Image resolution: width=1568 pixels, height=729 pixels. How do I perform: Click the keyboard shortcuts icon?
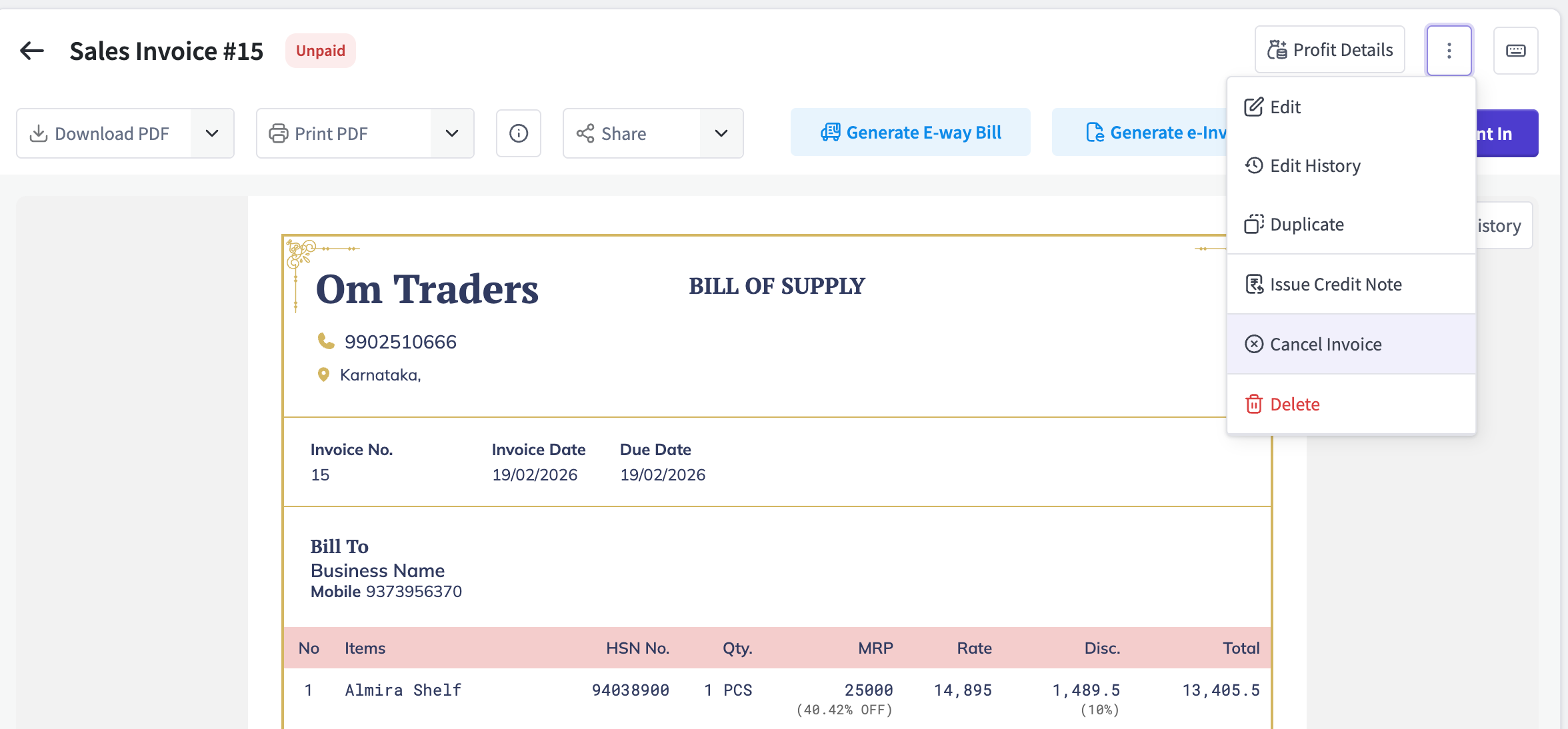tap(1515, 51)
